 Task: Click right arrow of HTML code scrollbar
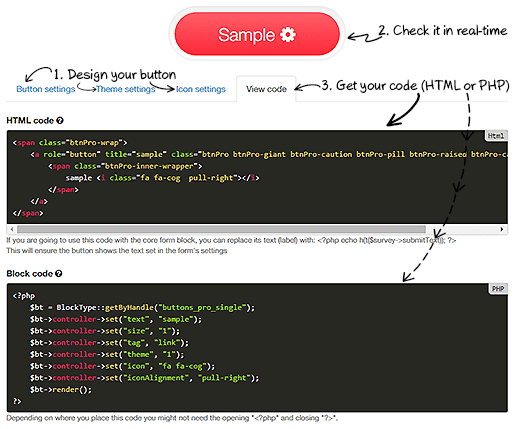click(502, 229)
